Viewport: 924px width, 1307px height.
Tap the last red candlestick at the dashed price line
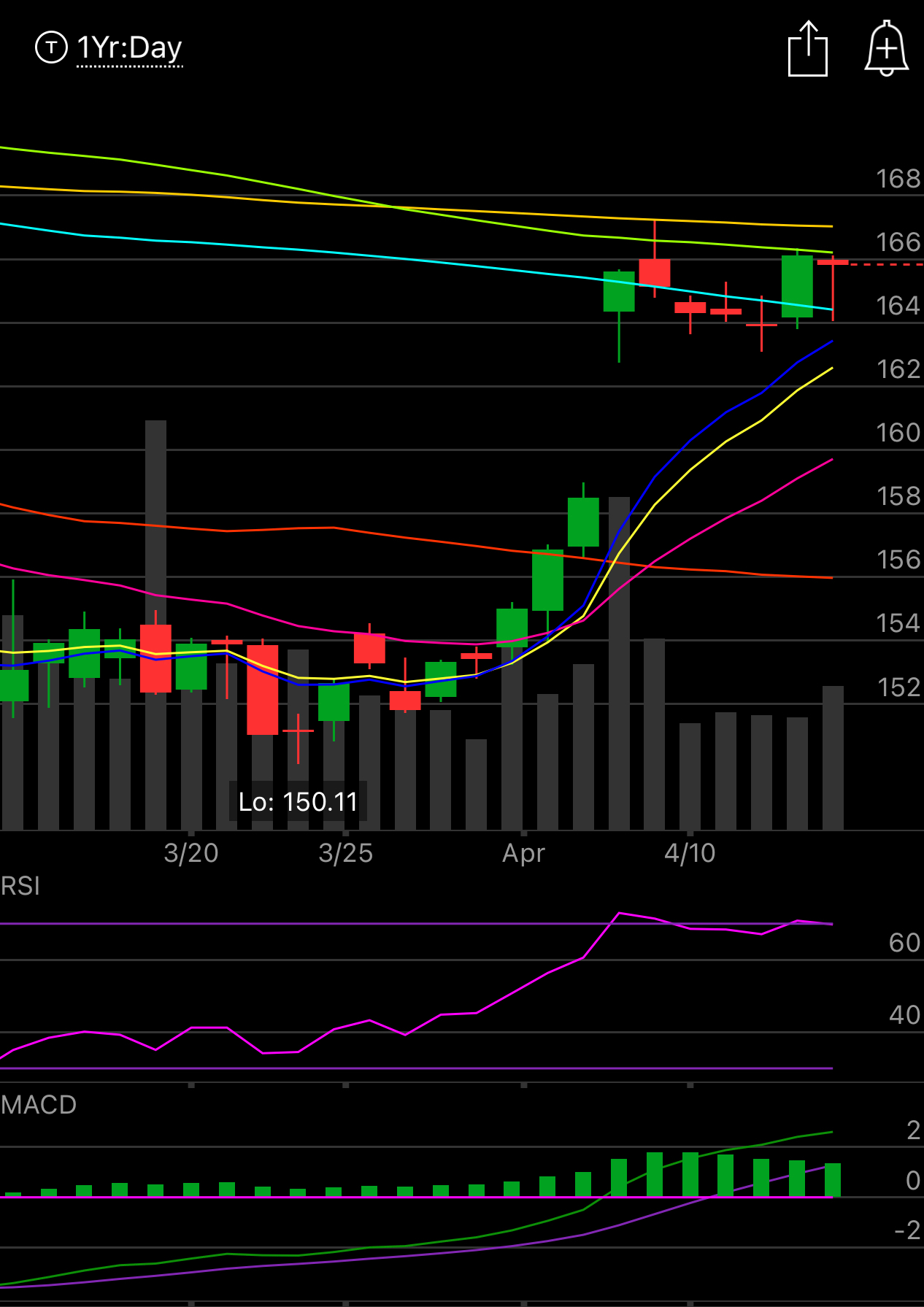click(833, 288)
